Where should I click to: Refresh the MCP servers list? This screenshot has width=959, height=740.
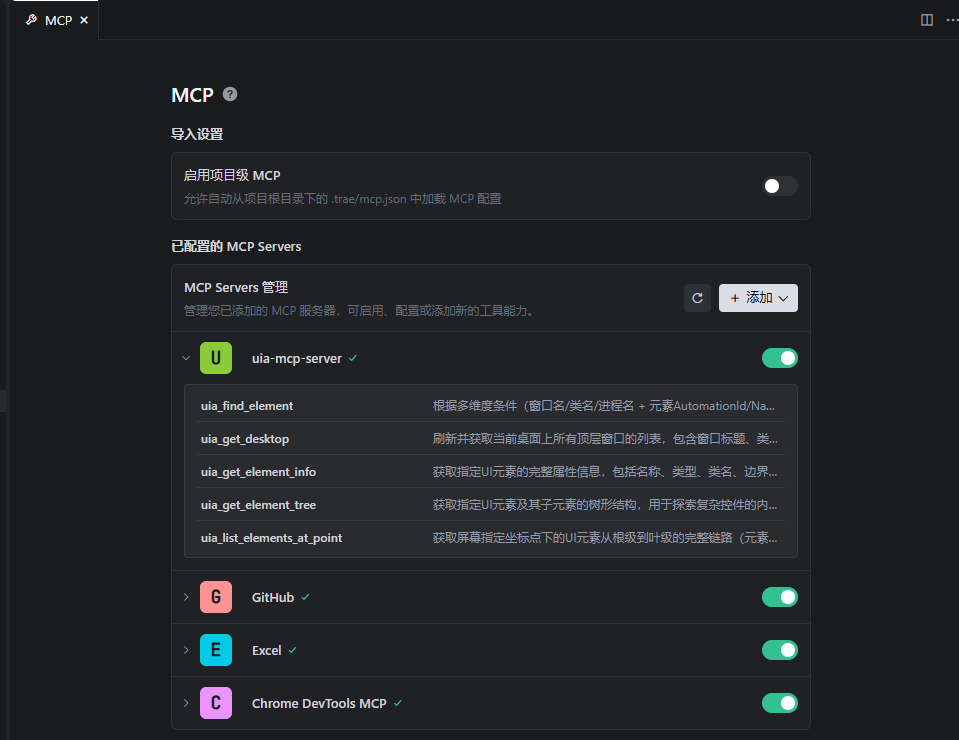coord(697,298)
